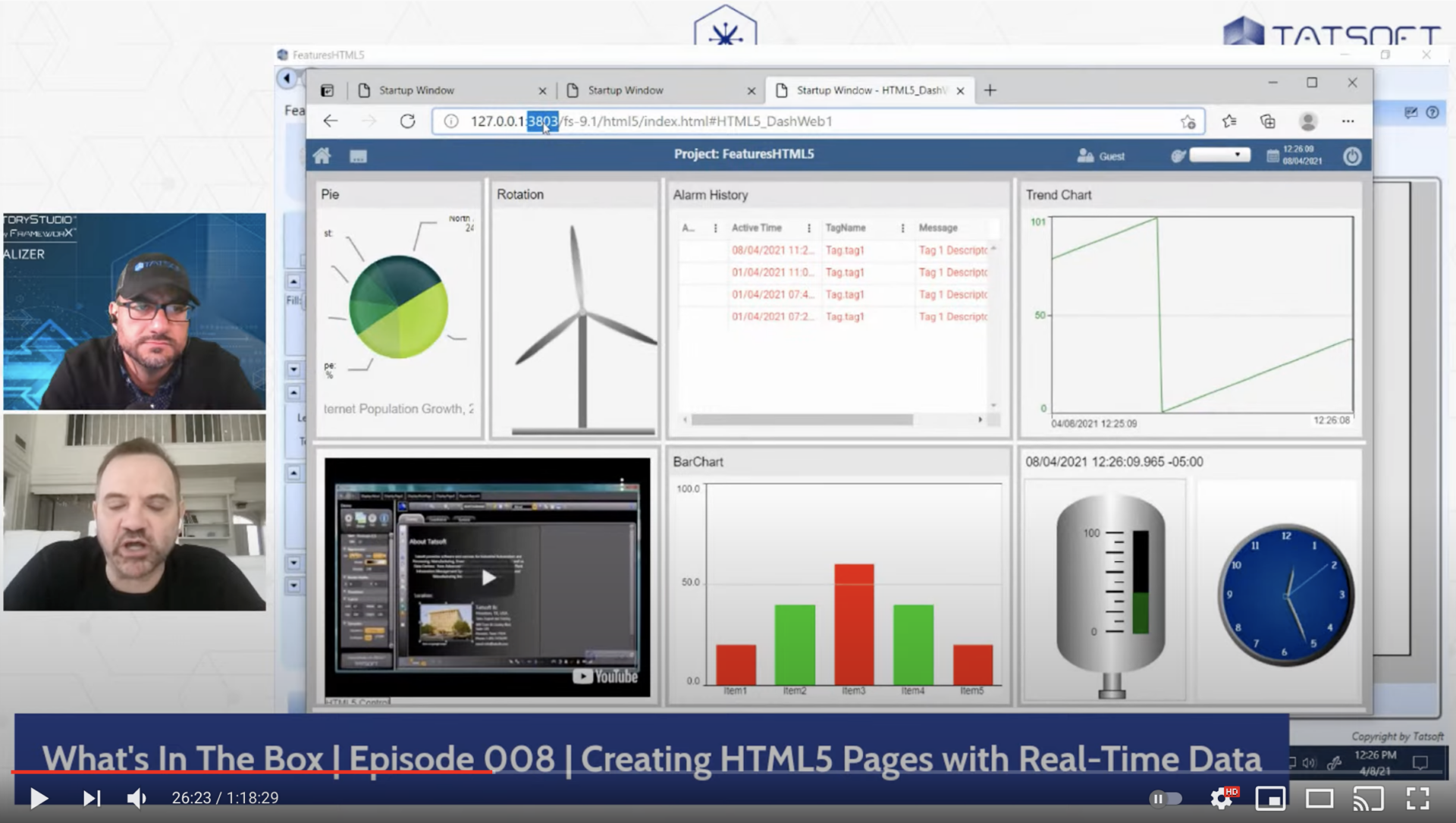Click the Guest user login
The height and width of the screenshot is (823, 1456).
point(1101,155)
